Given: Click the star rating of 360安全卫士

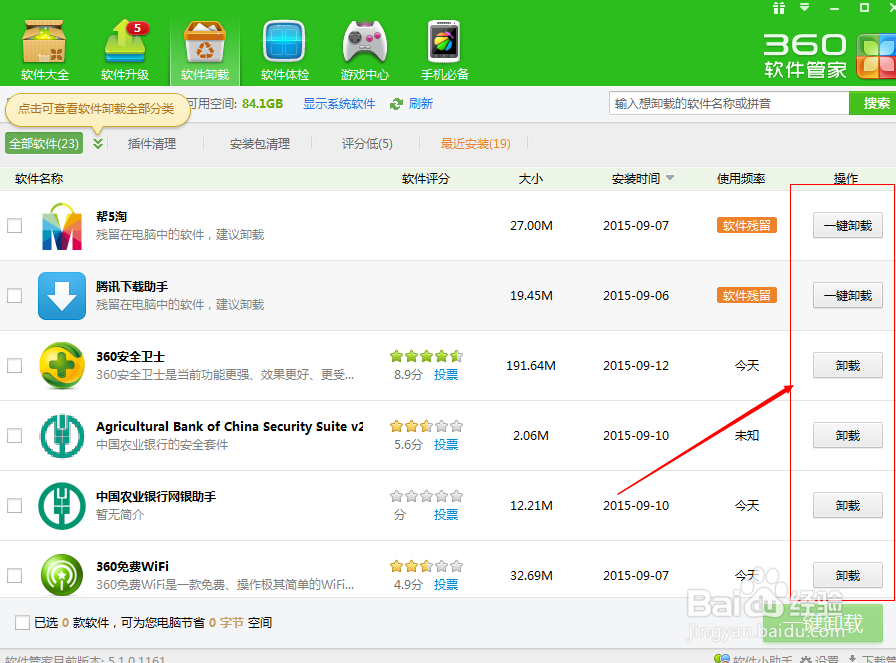Looking at the screenshot, I should click(x=426, y=357).
